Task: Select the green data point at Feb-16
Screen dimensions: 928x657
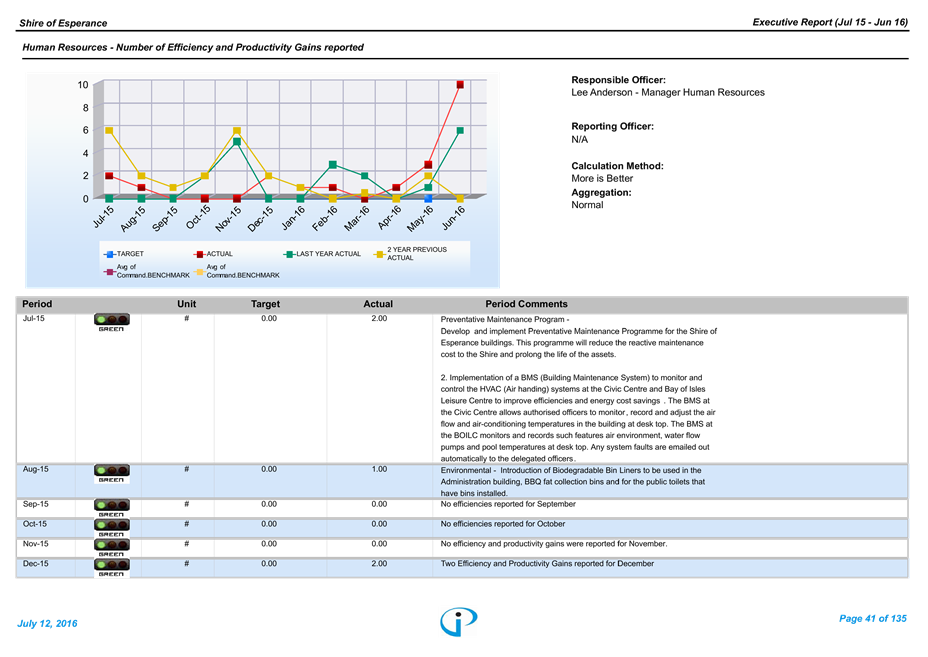Action: [333, 165]
